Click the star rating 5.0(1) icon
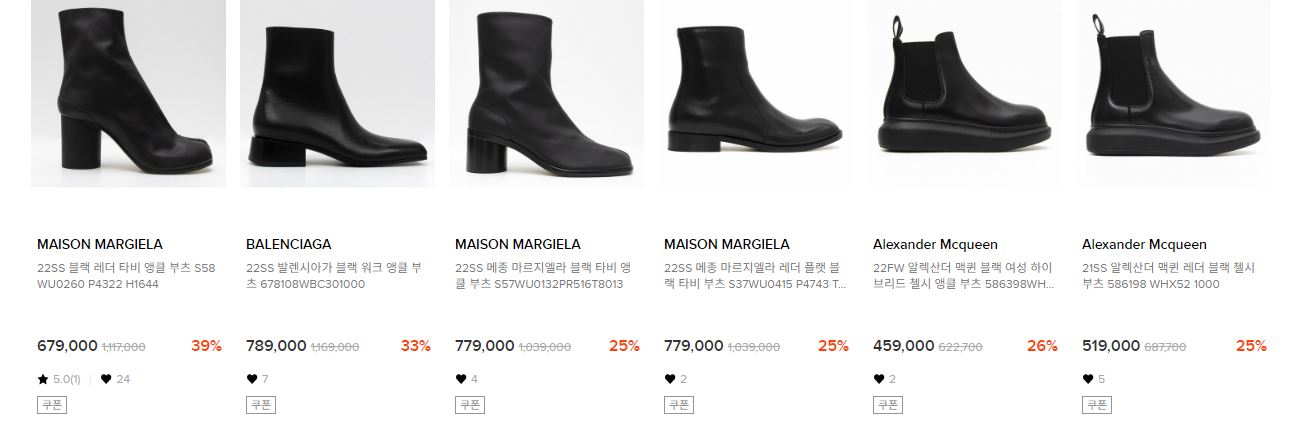This screenshot has height=445, width=1296. coord(43,379)
